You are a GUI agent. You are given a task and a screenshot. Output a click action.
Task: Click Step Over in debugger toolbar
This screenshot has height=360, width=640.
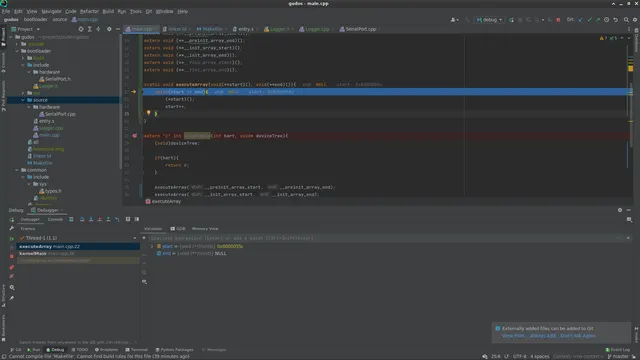(82, 219)
